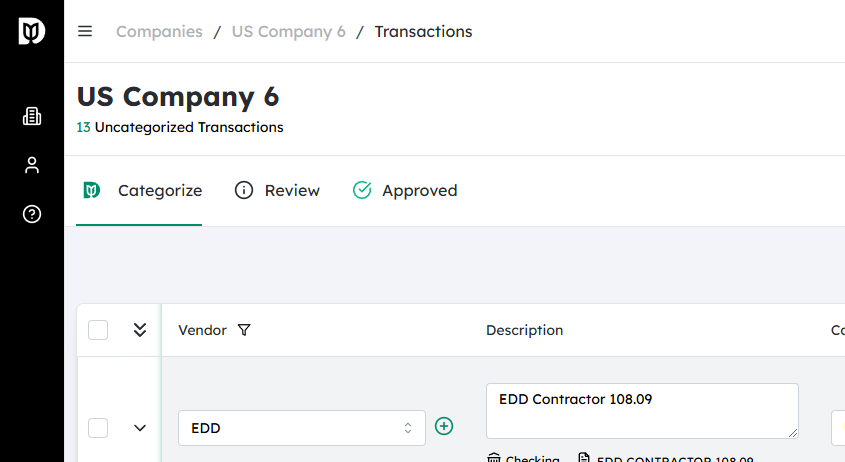Screen dimensions: 845x462
Task: Tick the select-all checkbox in table header
Action: (x=98, y=330)
